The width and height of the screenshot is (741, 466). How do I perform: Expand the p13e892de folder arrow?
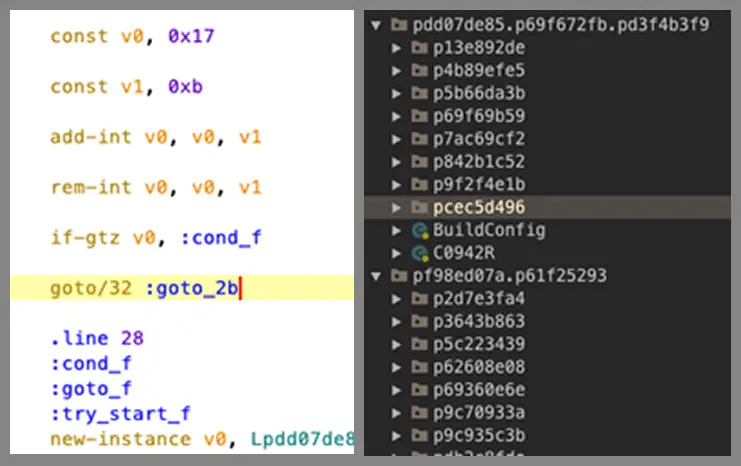[x=396, y=48]
